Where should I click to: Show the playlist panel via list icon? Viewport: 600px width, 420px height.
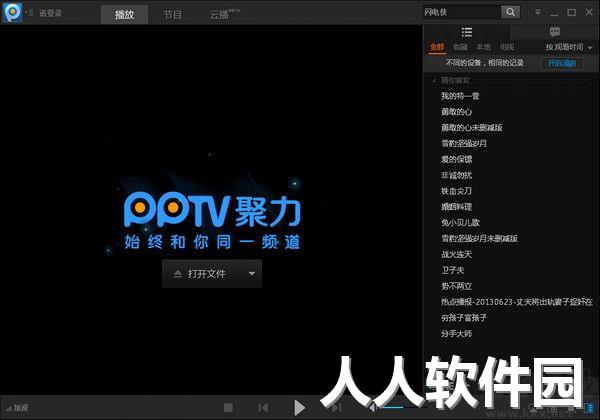pos(466,32)
